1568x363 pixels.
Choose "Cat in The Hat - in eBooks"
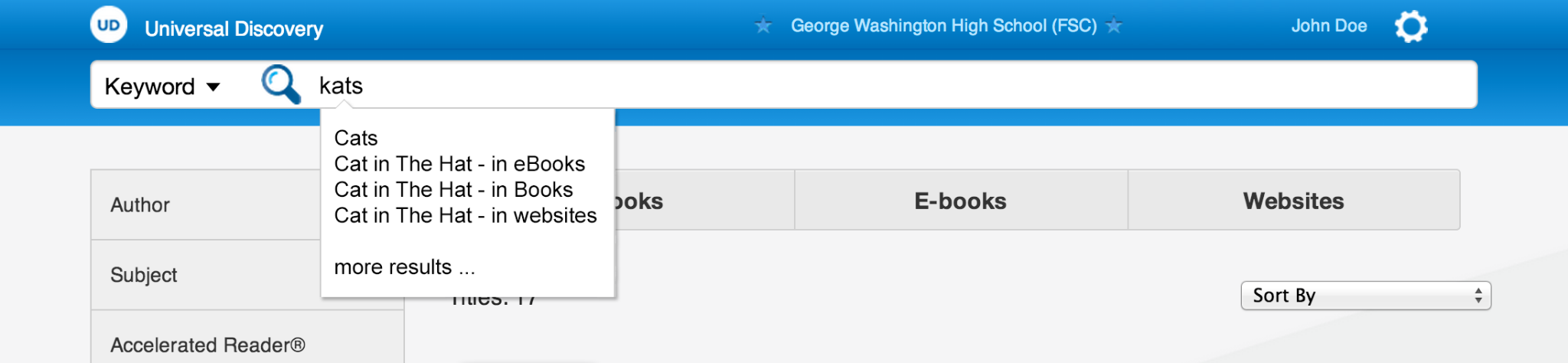[x=459, y=164]
